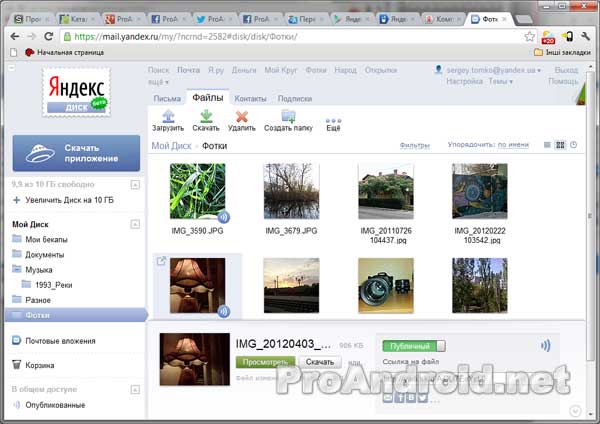Click share badge on the lamp thumbnail
The width and height of the screenshot is (600, 424).
click(224, 311)
